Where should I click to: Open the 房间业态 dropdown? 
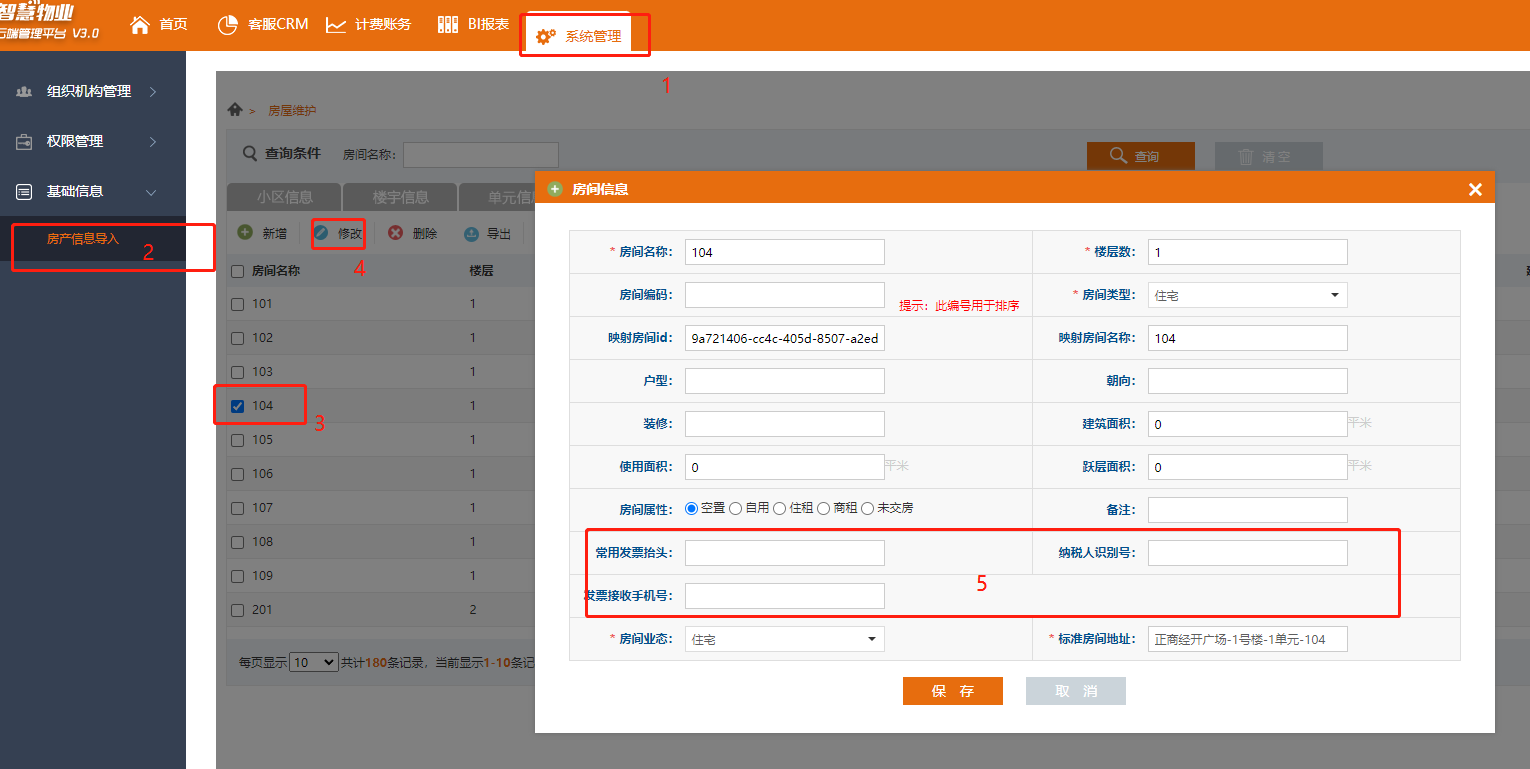point(784,639)
